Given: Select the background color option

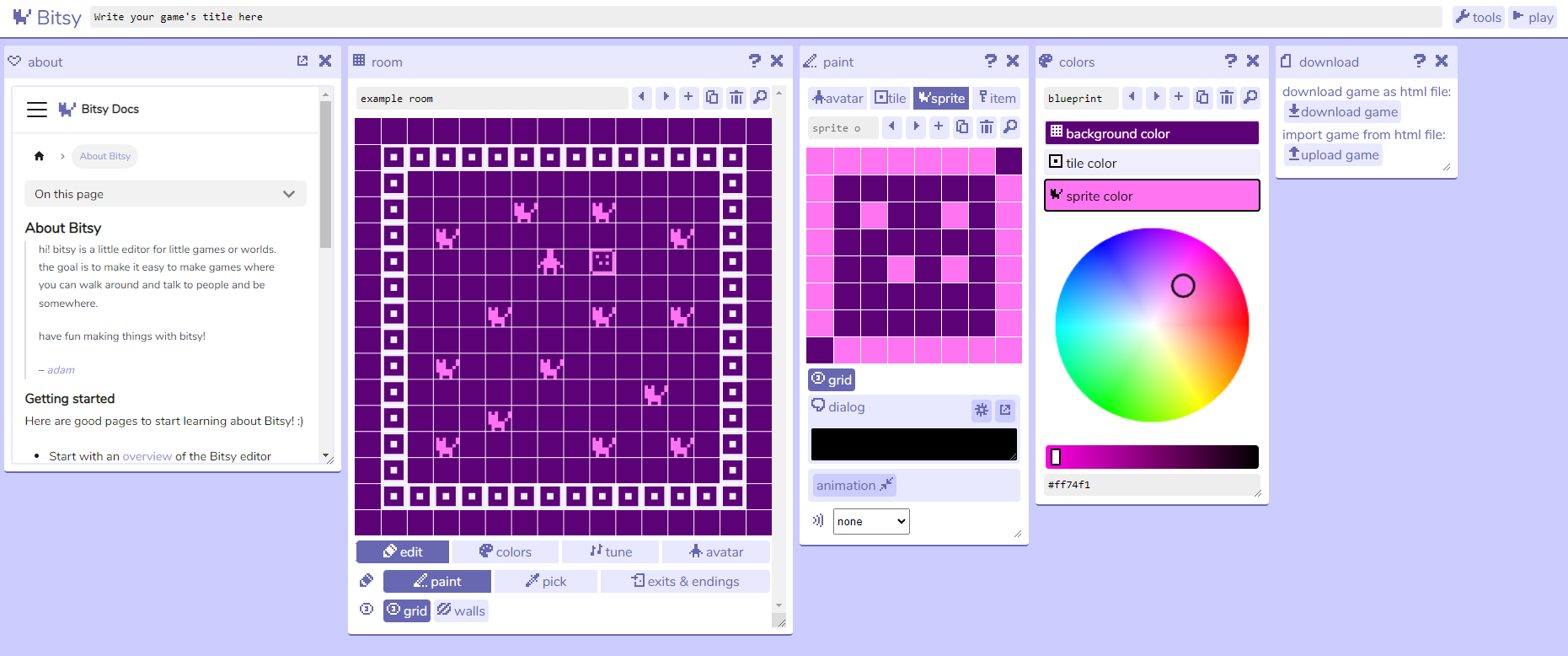Looking at the screenshot, I should pos(1152,133).
